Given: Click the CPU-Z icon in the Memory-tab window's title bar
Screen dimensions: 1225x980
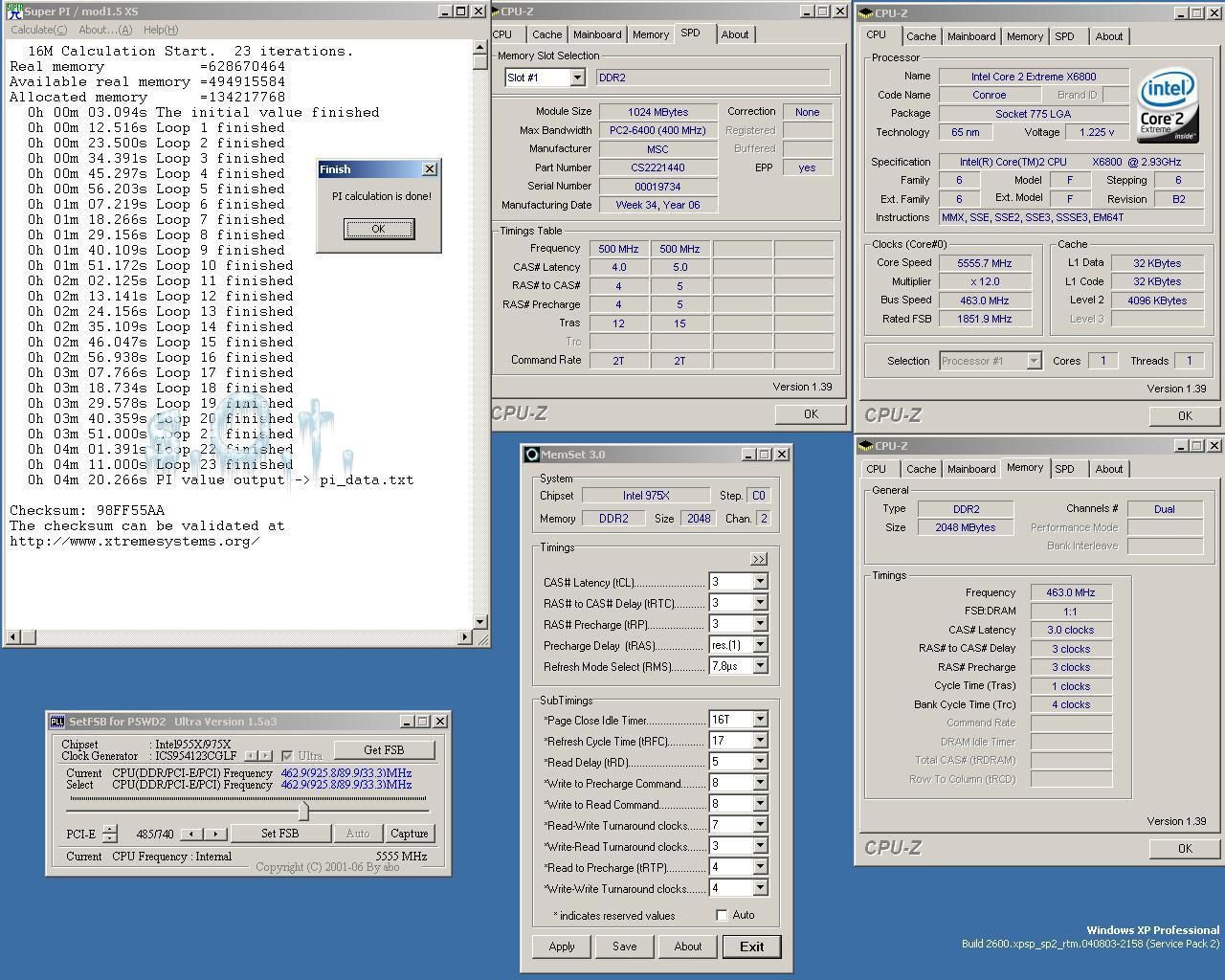Looking at the screenshot, I should (x=866, y=446).
